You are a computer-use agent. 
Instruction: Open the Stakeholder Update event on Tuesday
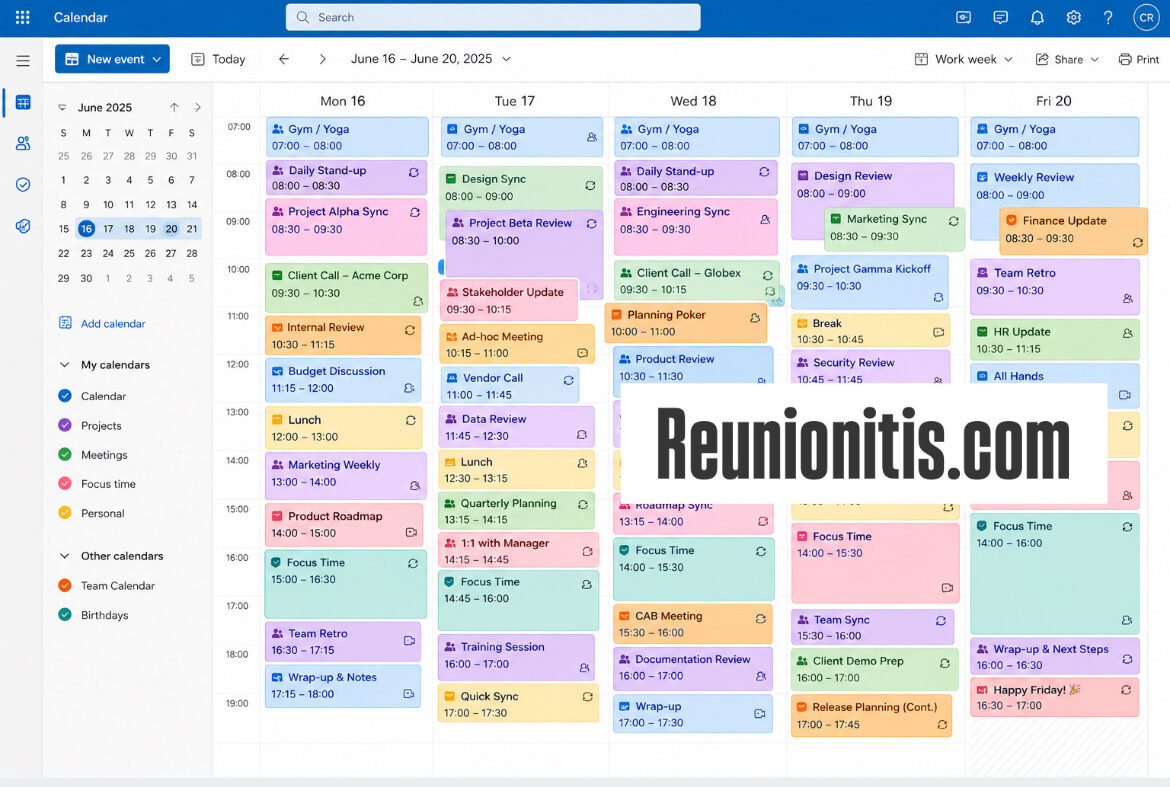click(509, 300)
